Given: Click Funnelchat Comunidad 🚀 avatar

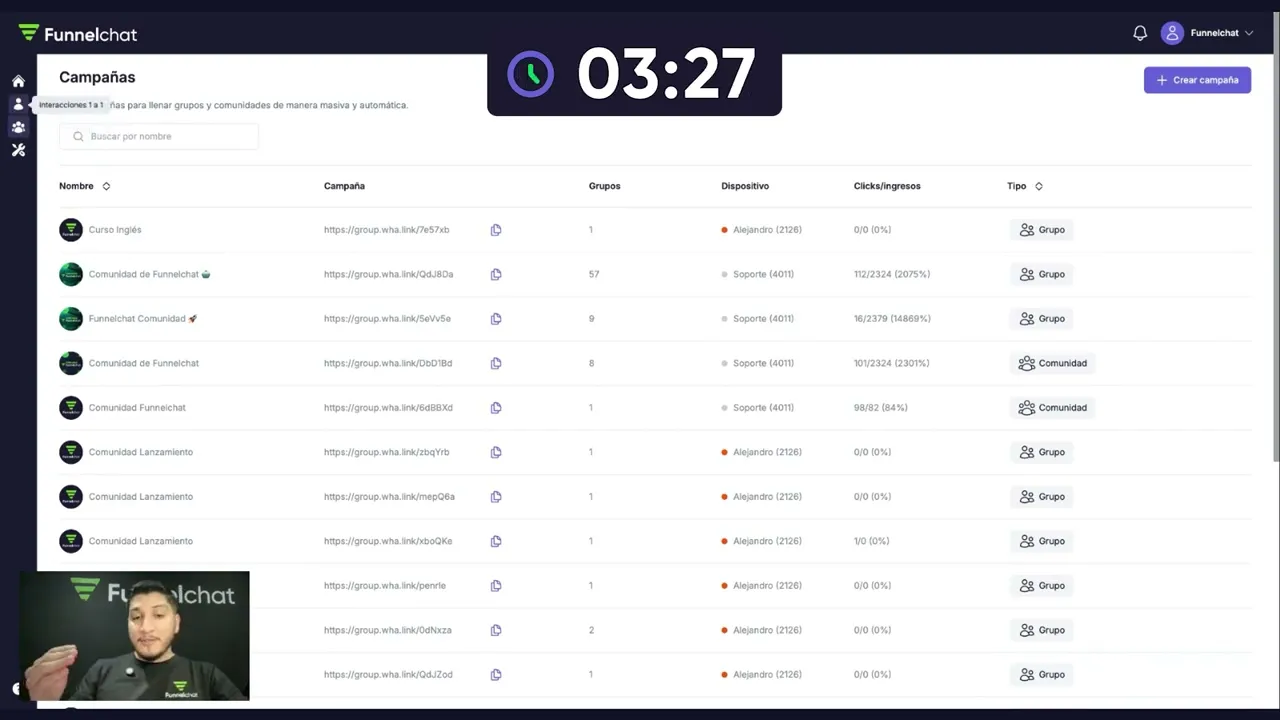Looking at the screenshot, I should point(71,319).
